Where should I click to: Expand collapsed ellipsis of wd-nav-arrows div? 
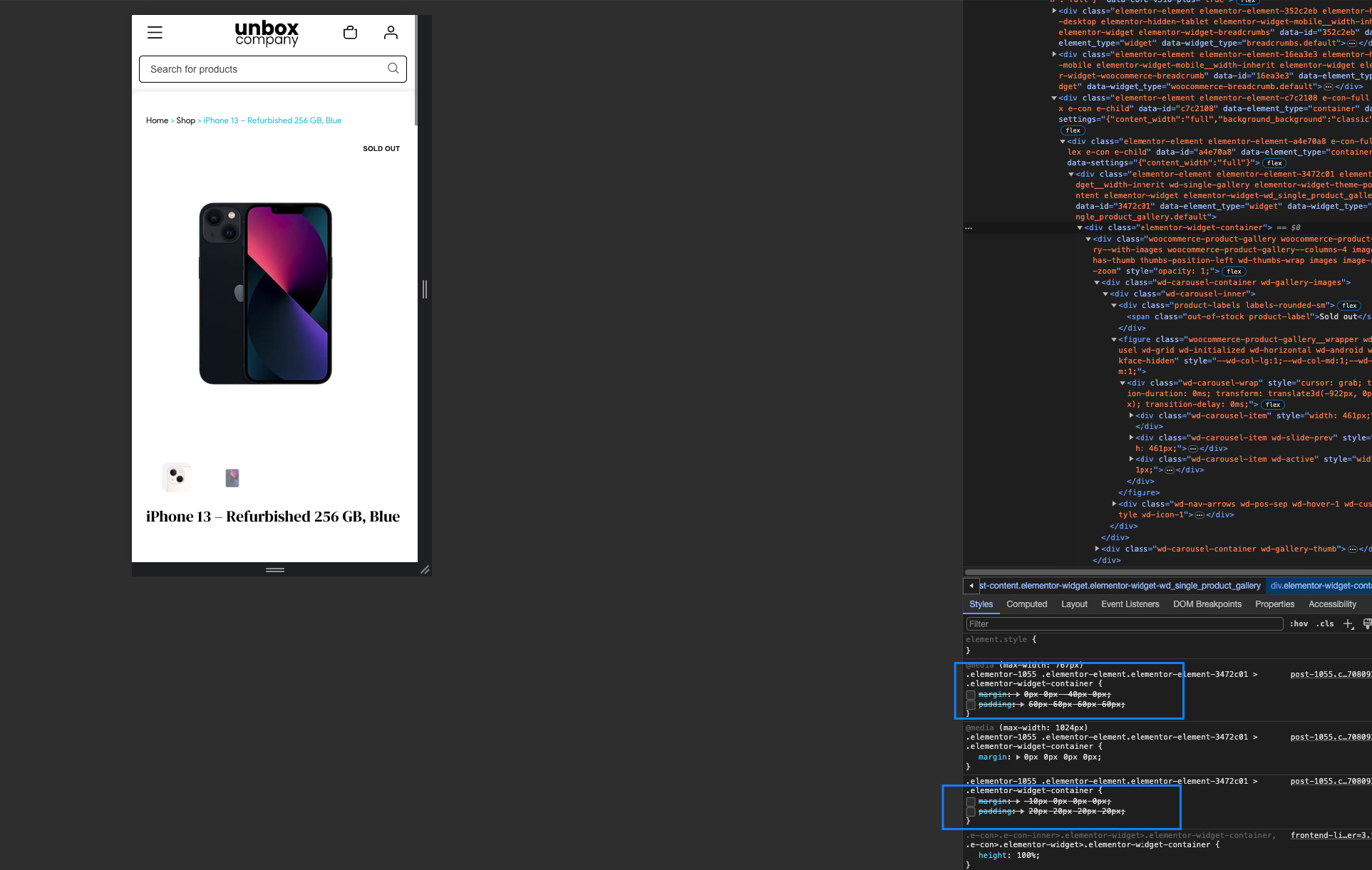[1200, 515]
